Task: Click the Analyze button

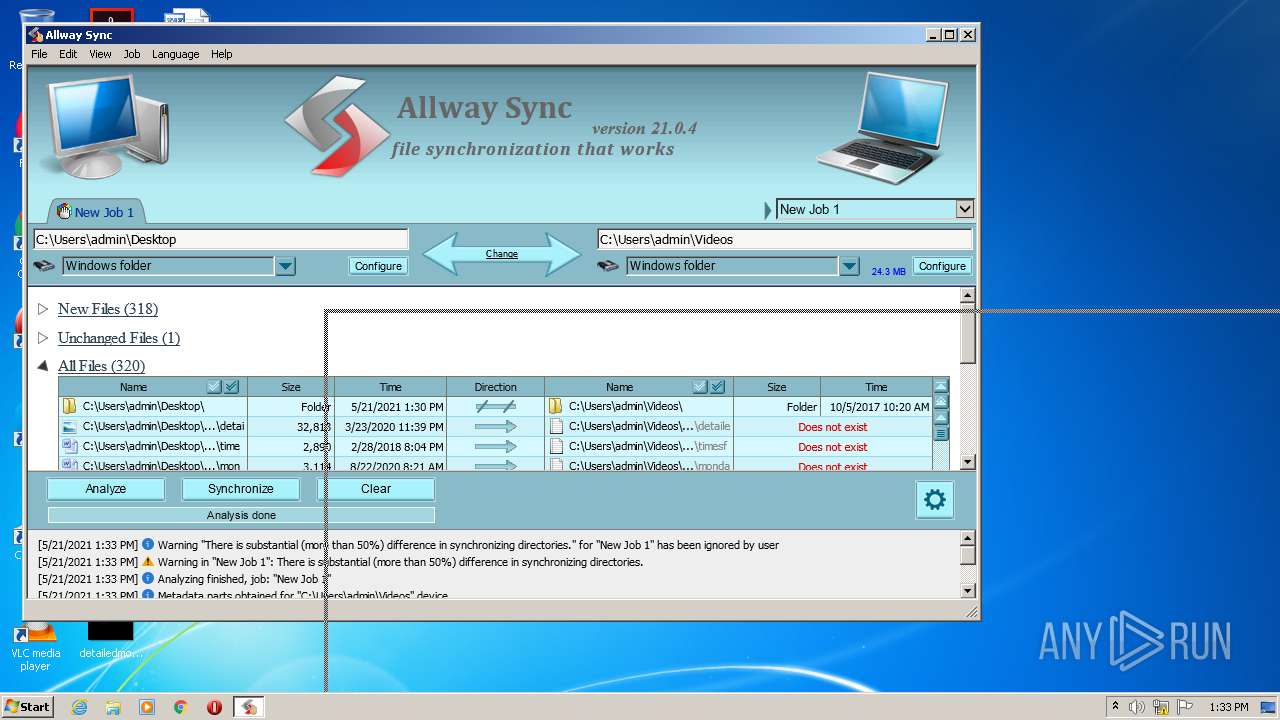Action: [106, 489]
